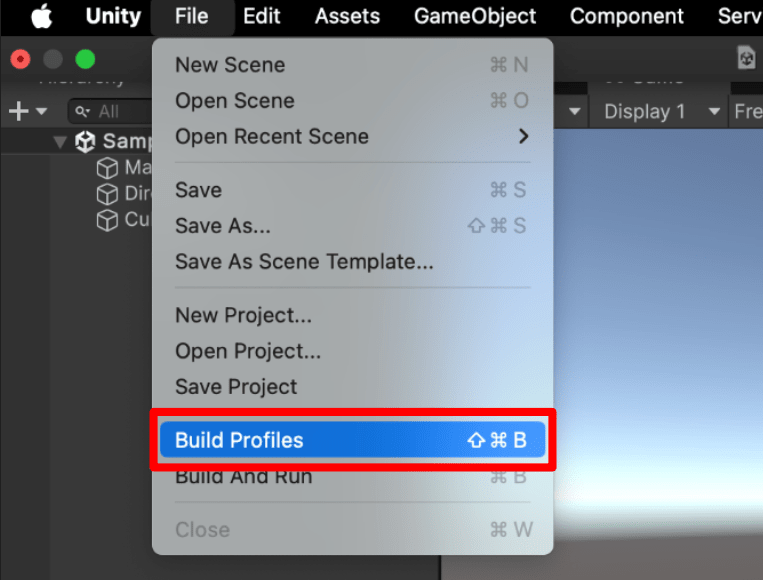Click Save As Scene Template option

[x=304, y=262]
